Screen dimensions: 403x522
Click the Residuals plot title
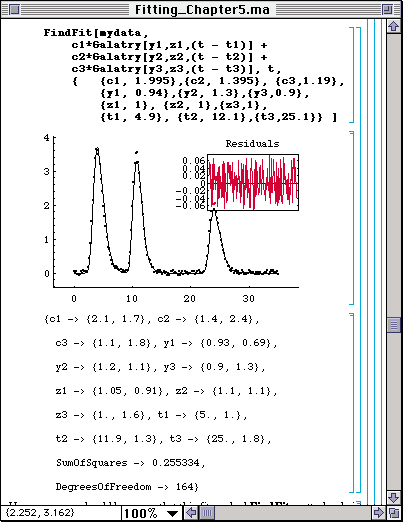pyautogui.click(x=252, y=144)
